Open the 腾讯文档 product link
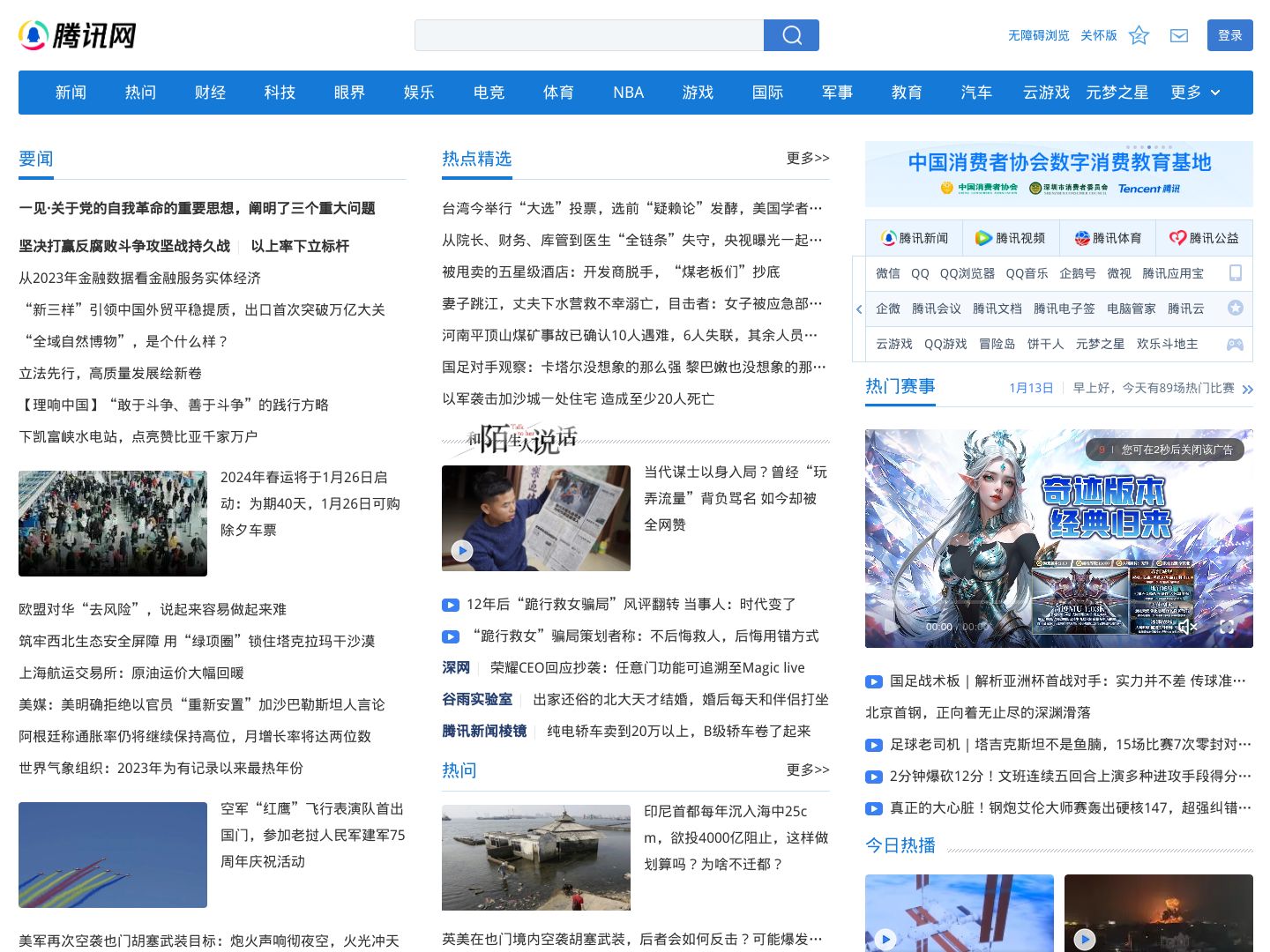The width and height of the screenshot is (1270, 952). tap(997, 309)
